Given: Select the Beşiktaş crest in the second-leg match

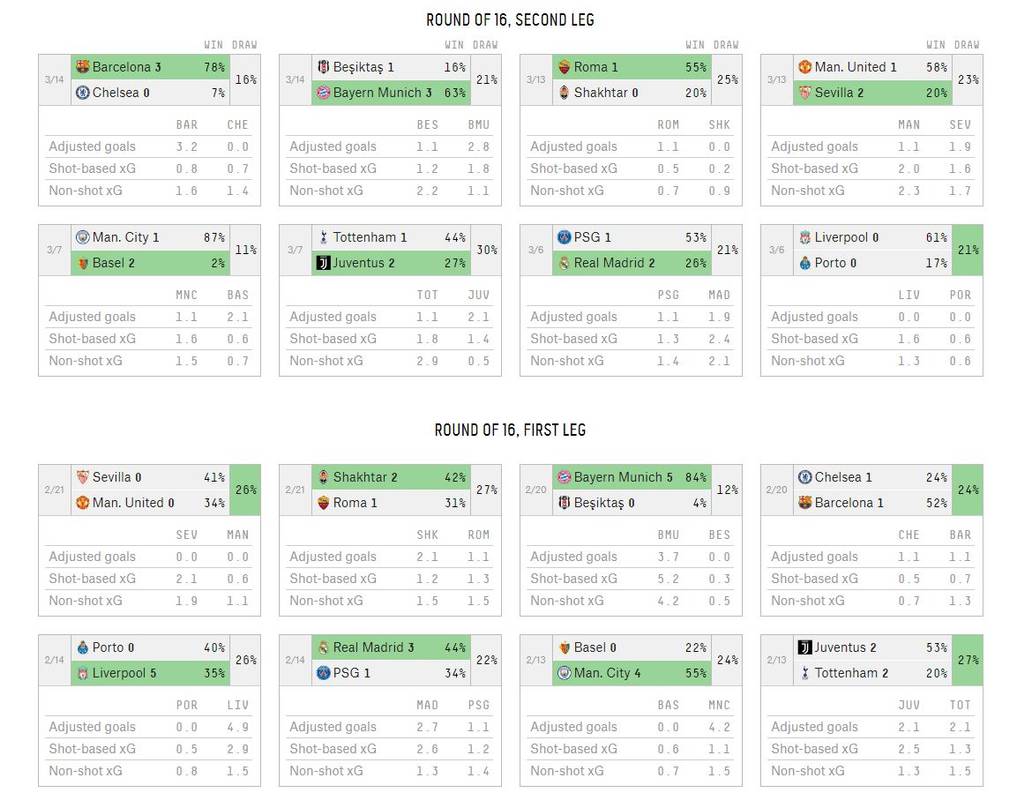Looking at the screenshot, I should click(323, 67).
